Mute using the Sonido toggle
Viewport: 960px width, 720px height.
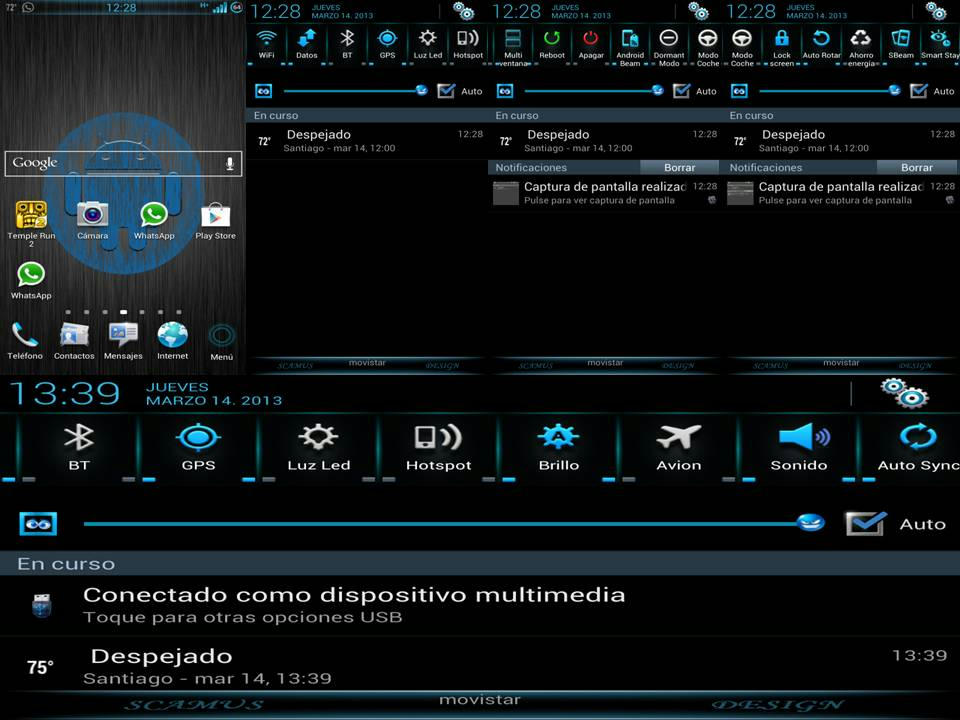click(799, 446)
